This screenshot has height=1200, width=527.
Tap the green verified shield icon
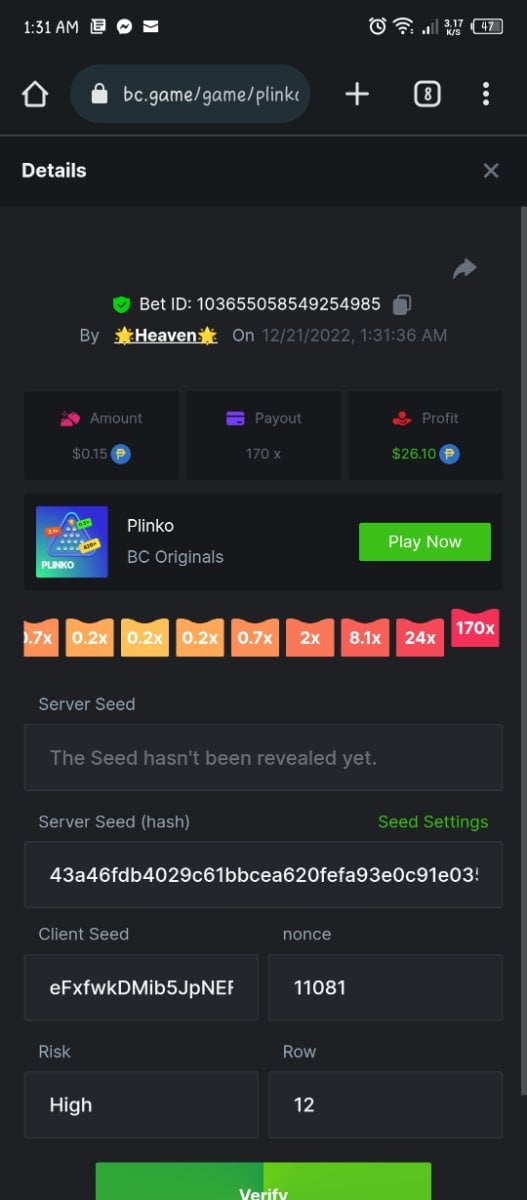pyautogui.click(x=121, y=304)
